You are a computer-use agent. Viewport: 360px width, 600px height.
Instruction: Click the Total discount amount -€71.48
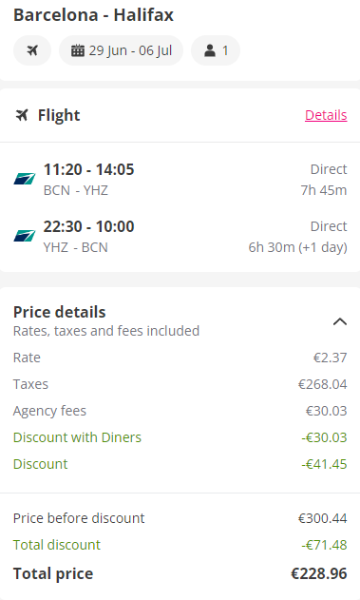pos(324,545)
